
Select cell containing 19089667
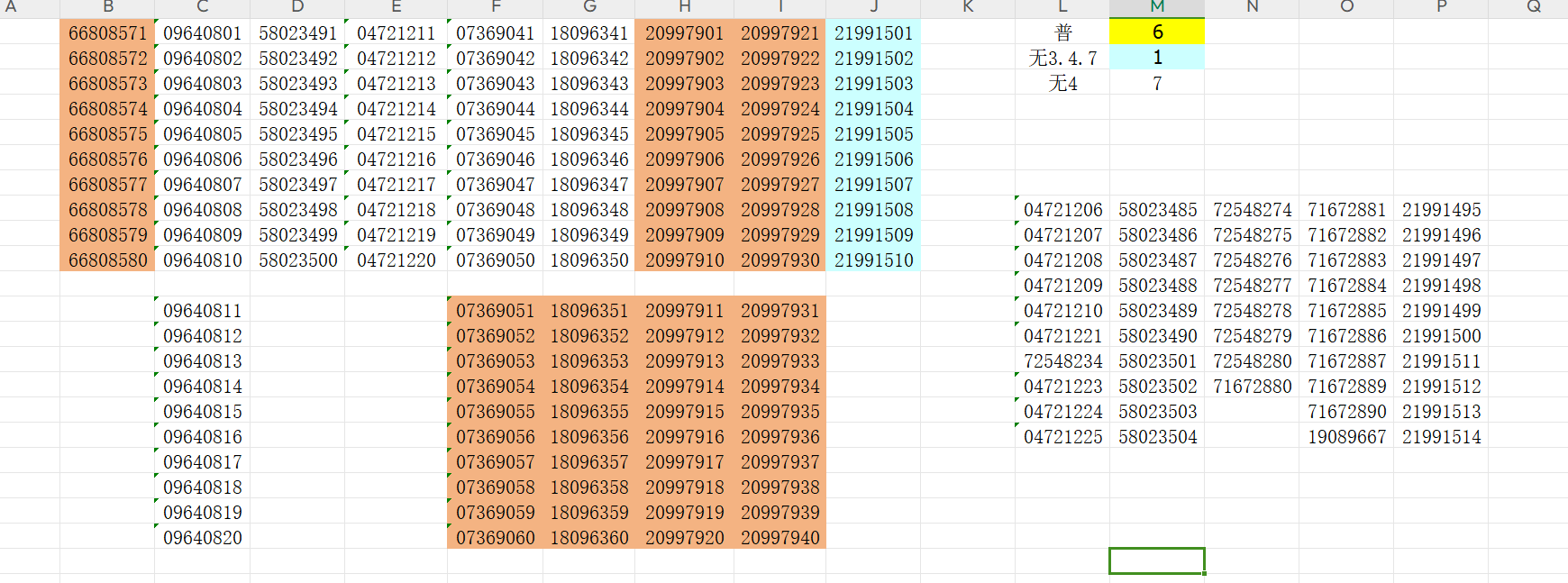pyautogui.click(x=1346, y=437)
